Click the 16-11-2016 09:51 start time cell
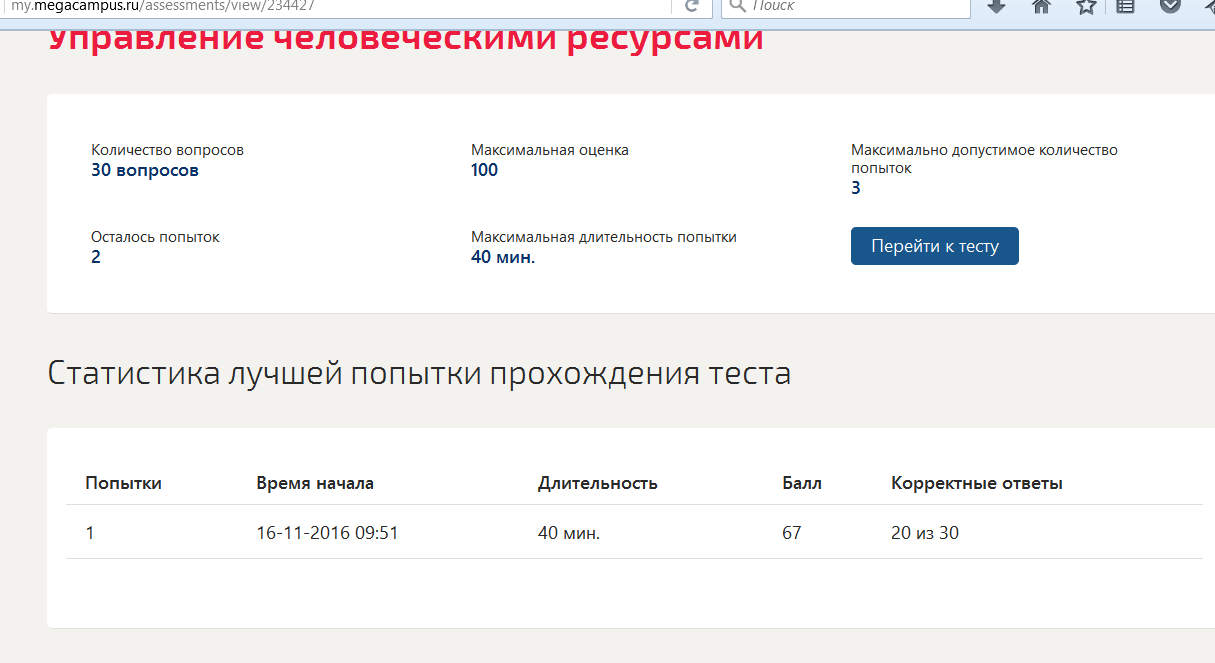The image size is (1215, 663). pos(327,533)
